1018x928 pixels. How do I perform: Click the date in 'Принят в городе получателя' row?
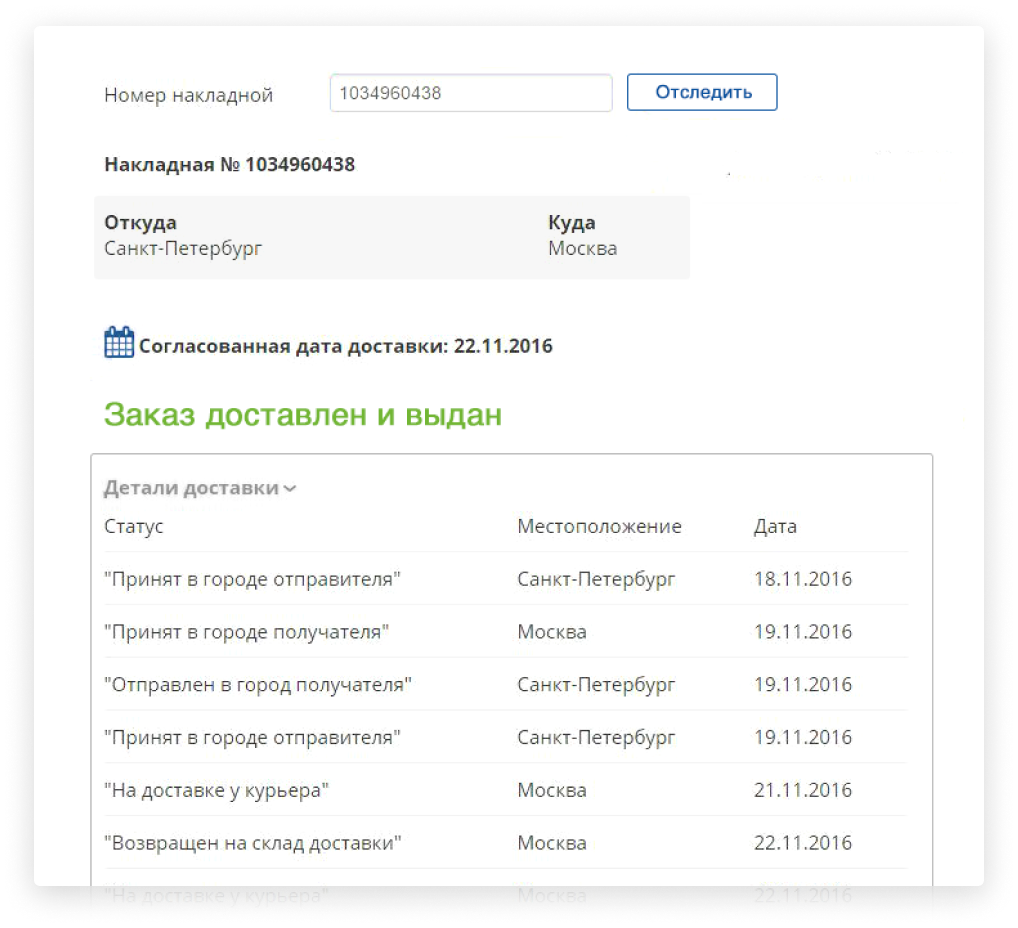(802, 631)
